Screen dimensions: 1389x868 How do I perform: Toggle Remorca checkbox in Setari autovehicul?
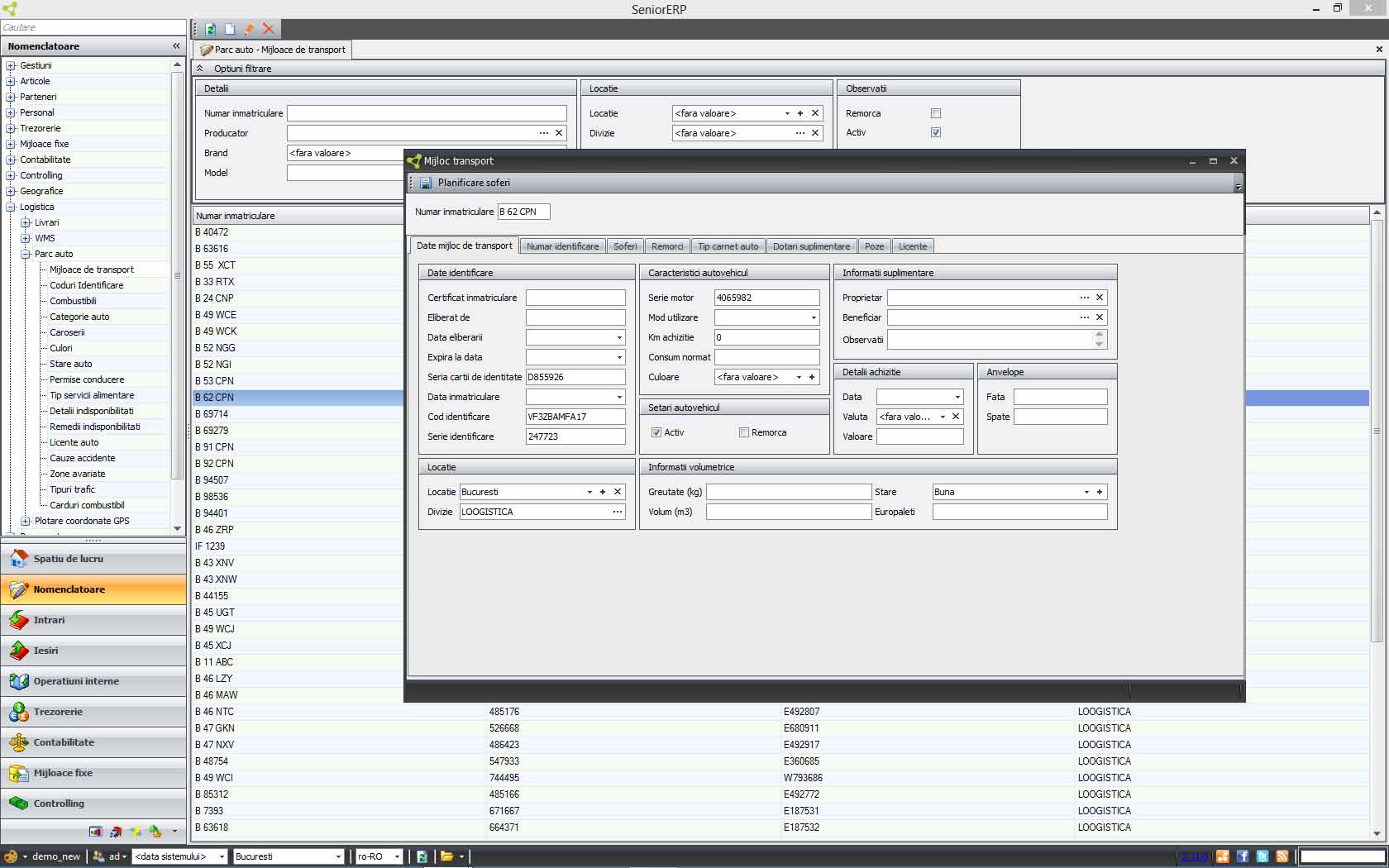tap(744, 432)
